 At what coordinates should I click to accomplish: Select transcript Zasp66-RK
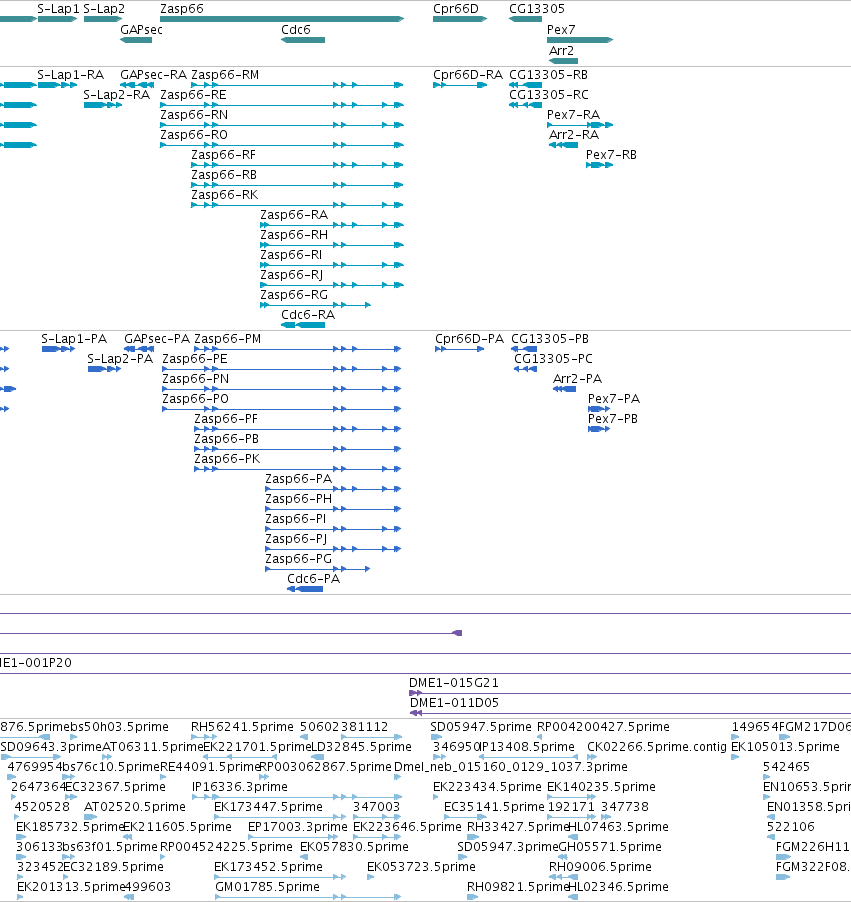224,195
